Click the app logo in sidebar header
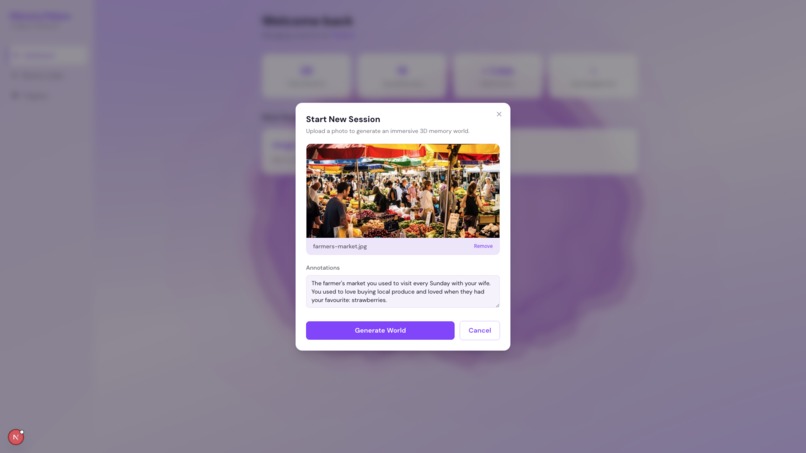This screenshot has width=806, height=453. [x=40, y=18]
